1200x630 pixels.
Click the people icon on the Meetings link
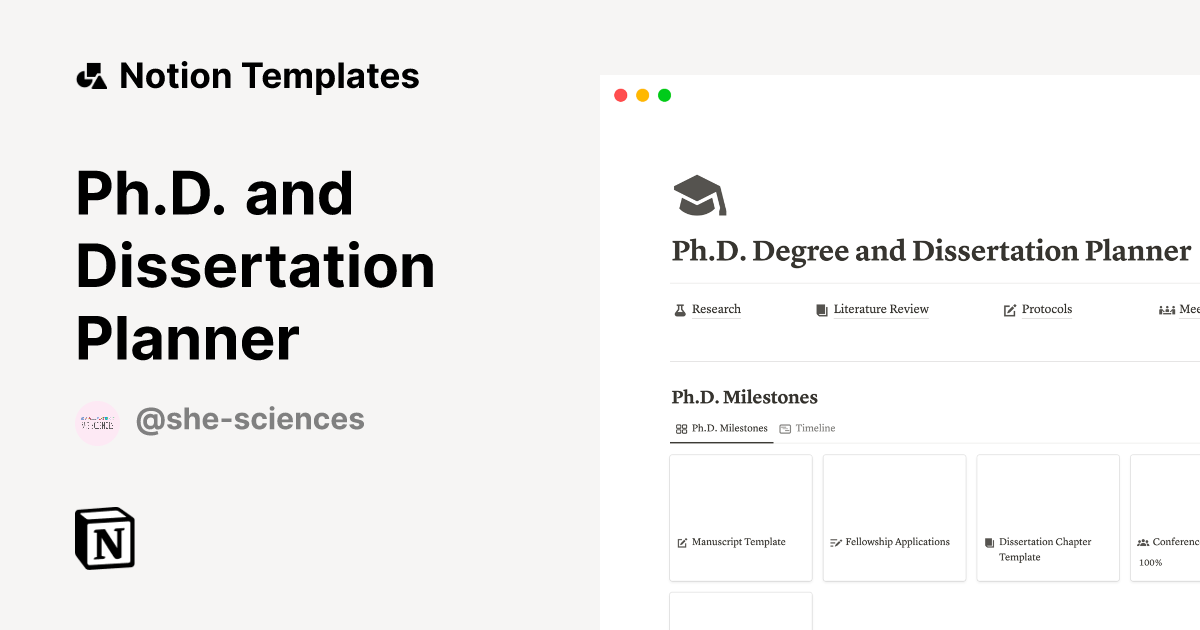click(x=1166, y=309)
